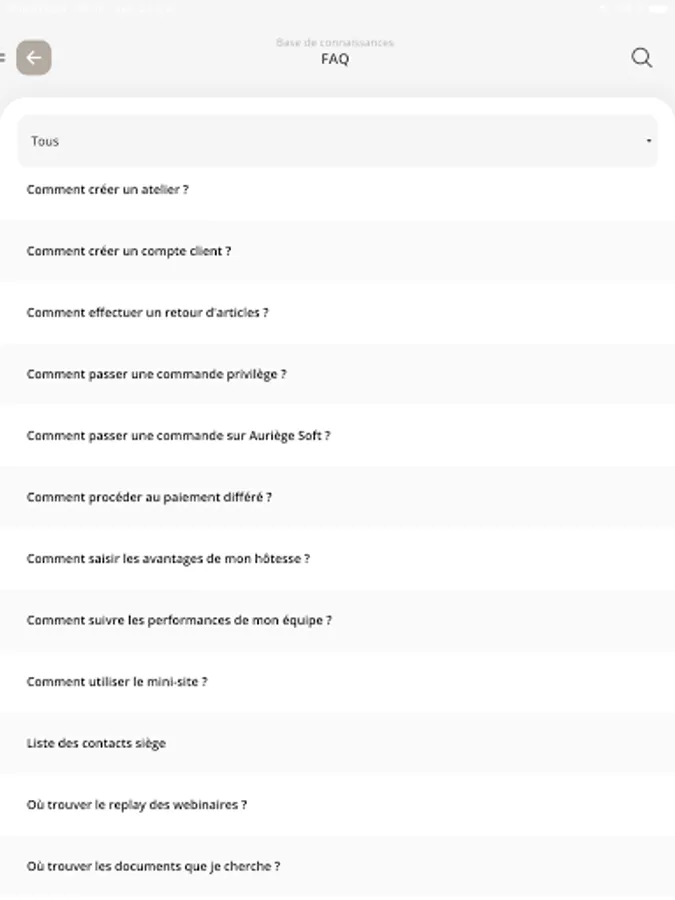The height and width of the screenshot is (900, 675).
Task: View 'Comment utiliser le mini-site ?' article
Action: point(117,681)
